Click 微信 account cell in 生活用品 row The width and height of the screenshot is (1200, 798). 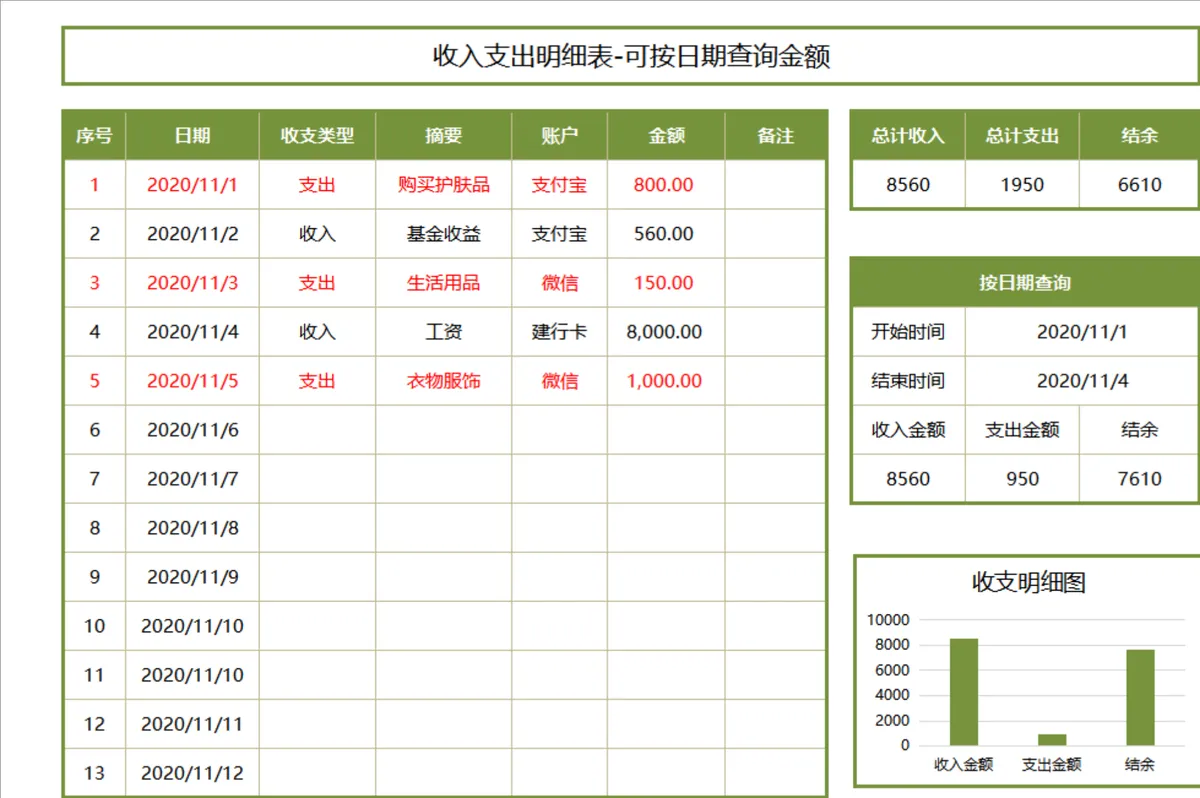pyautogui.click(x=560, y=283)
